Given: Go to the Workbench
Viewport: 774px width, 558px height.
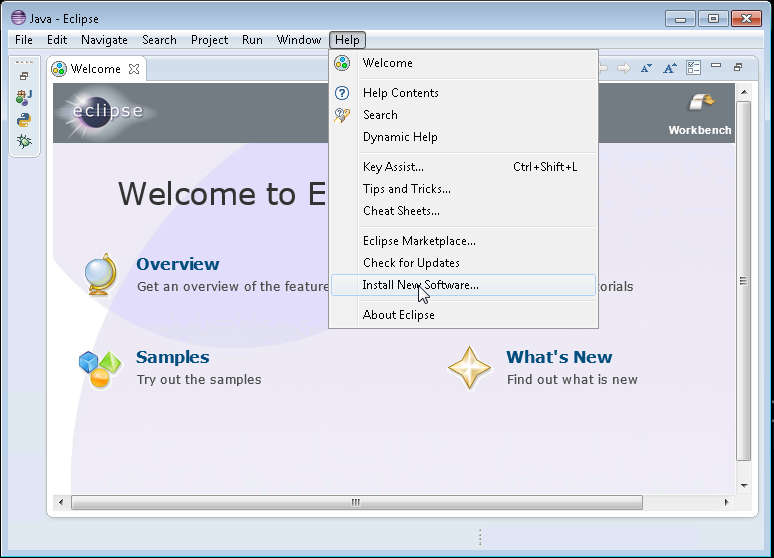Looking at the screenshot, I should click(x=700, y=114).
